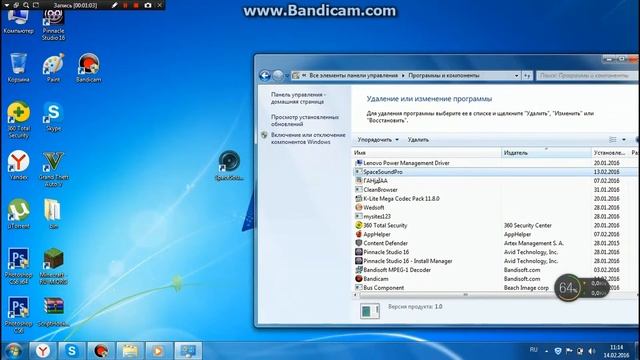Sort by the Установлено column header

(610, 153)
